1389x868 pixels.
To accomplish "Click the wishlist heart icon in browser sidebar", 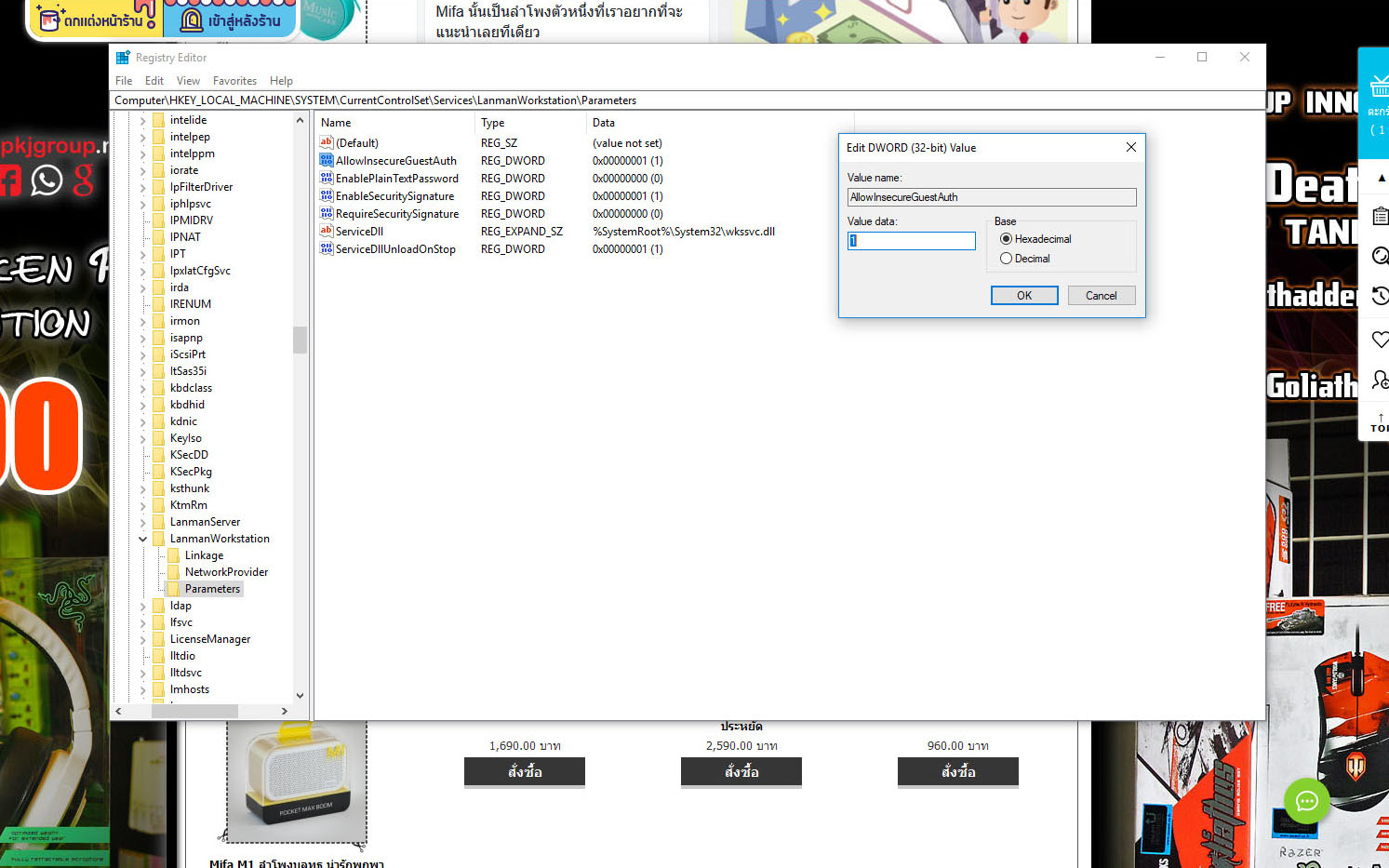I will pyautogui.click(x=1381, y=340).
